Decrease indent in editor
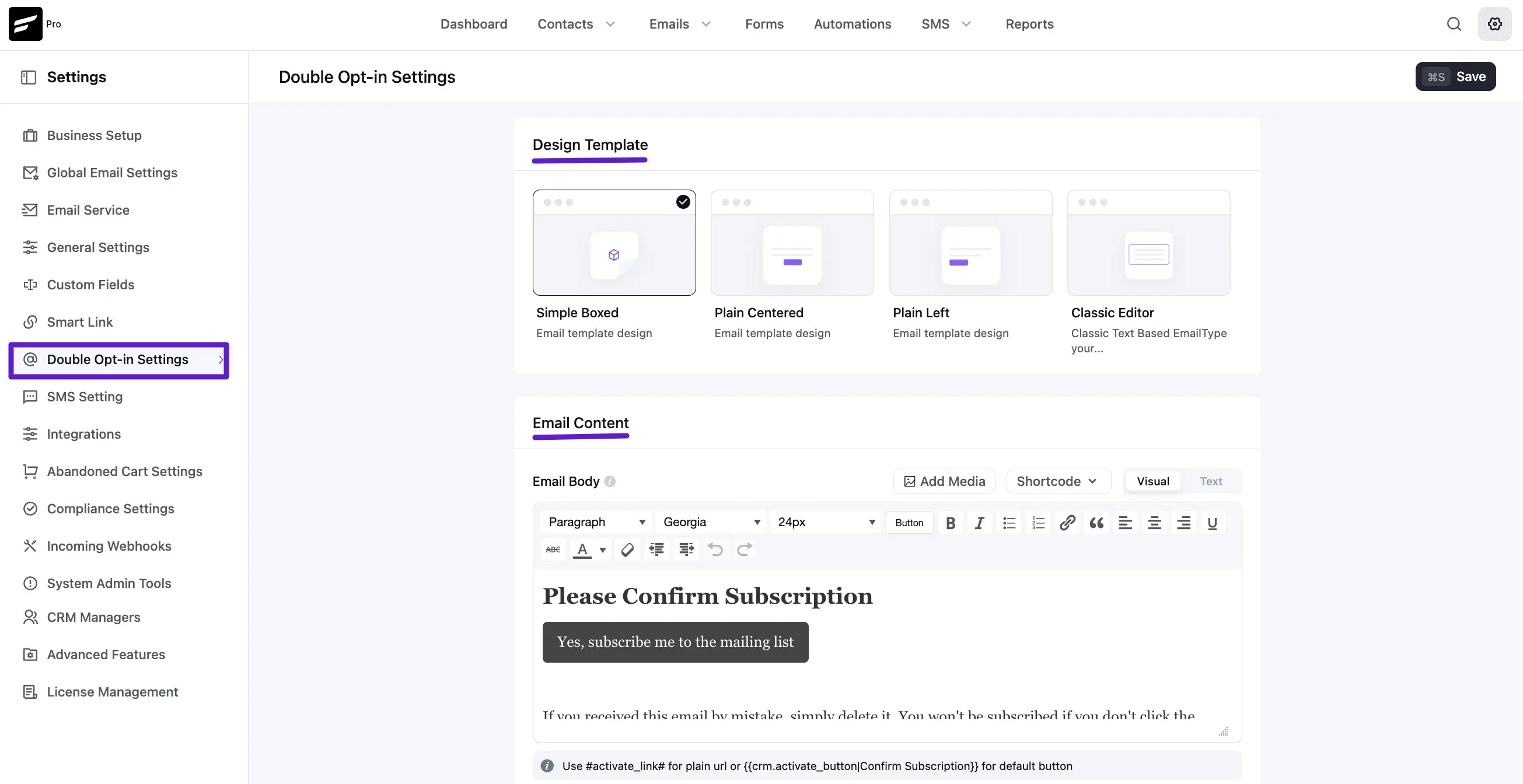This screenshot has width=1523, height=784. tap(656, 549)
